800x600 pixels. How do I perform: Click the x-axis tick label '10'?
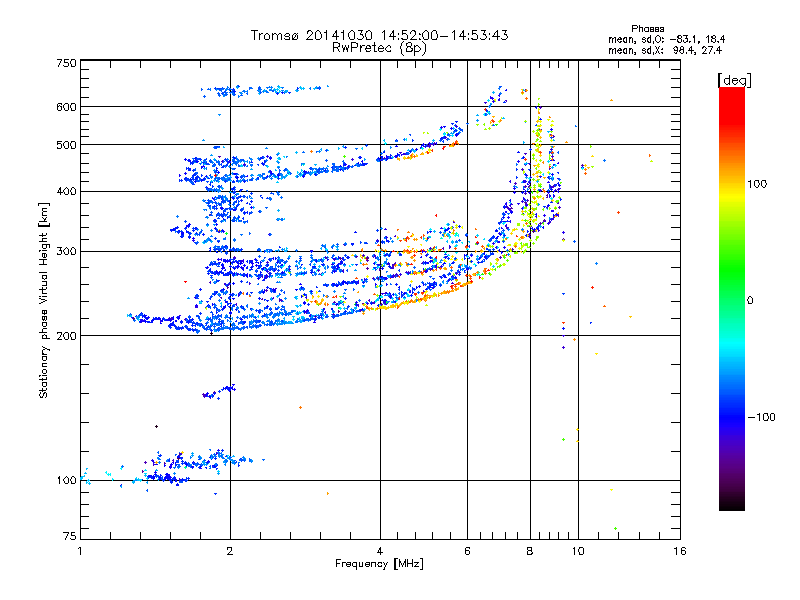578,551
